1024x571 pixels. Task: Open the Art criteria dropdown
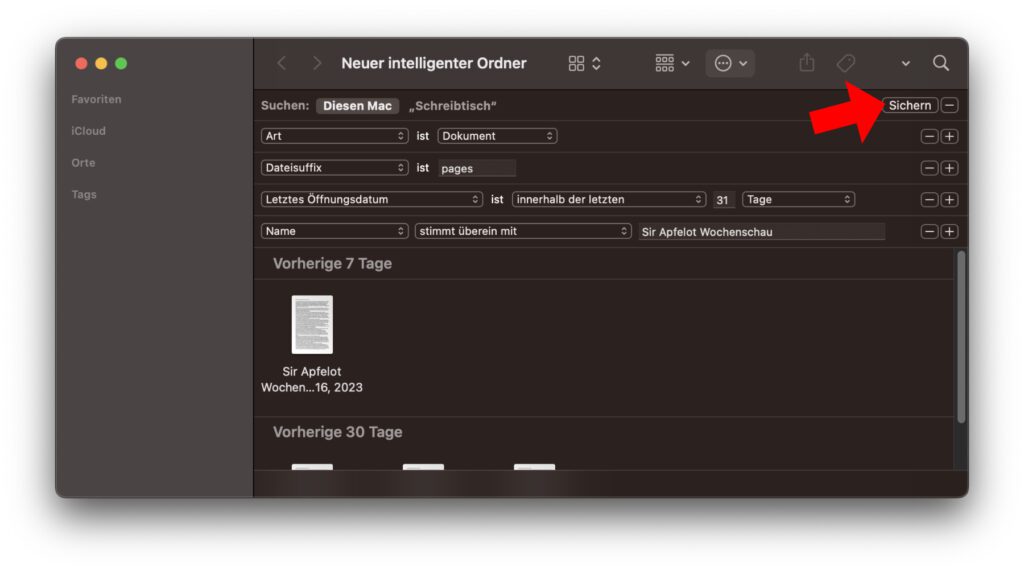pos(334,136)
